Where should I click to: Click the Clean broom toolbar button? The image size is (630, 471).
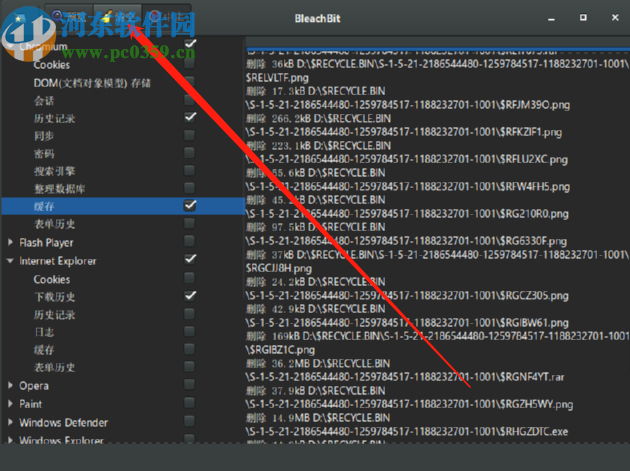[117, 16]
